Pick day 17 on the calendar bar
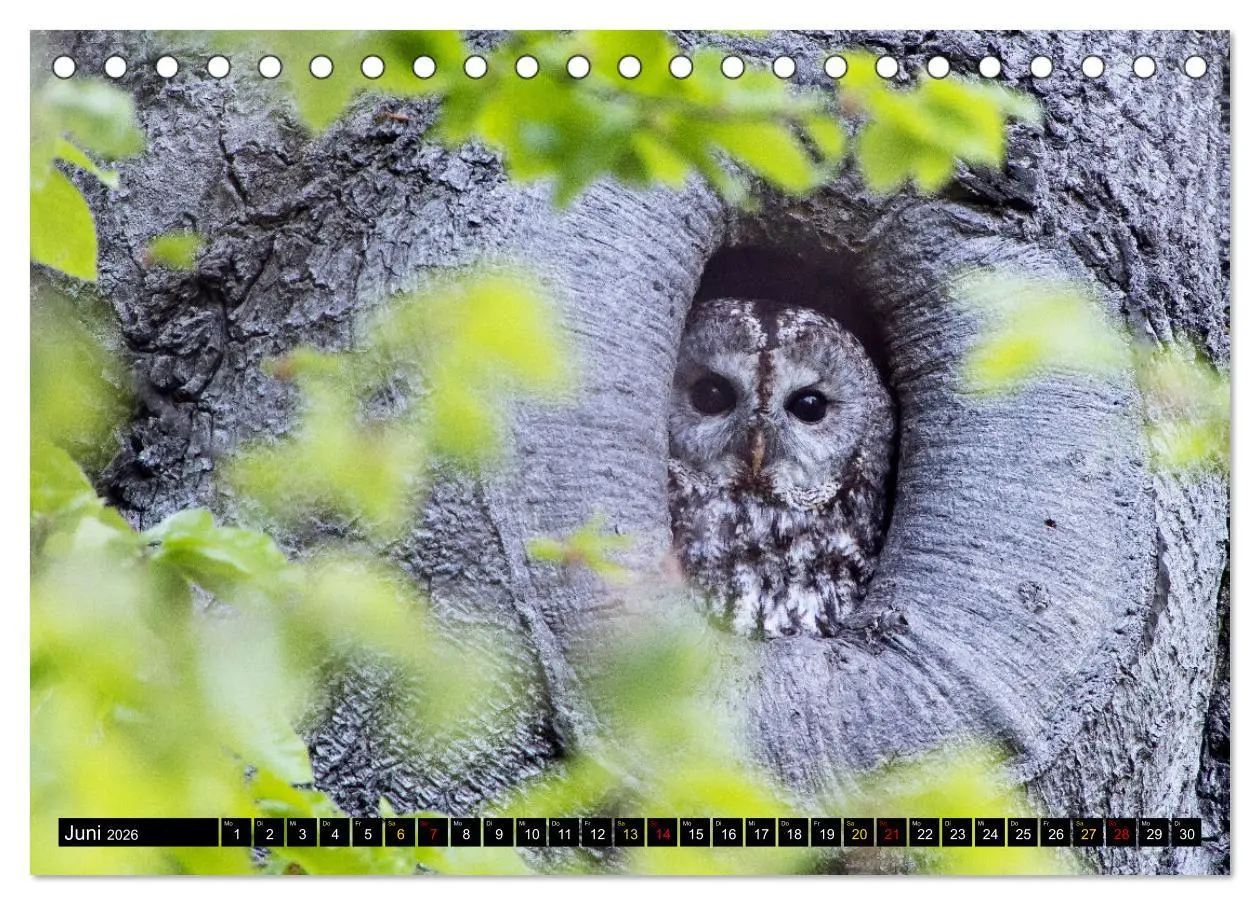Screen dimensions: 1260x905 pyautogui.click(x=761, y=833)
